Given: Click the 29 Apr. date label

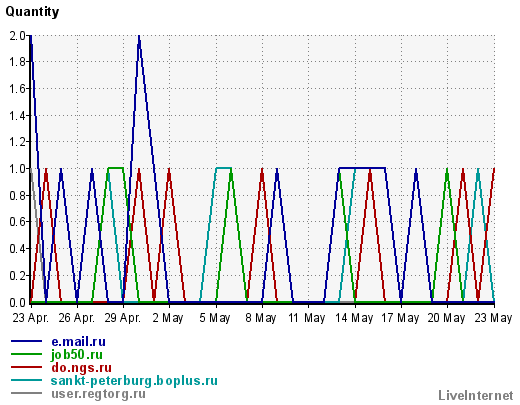Looking at the screenshot, I should pyautogui.click(x=123, y=318).
